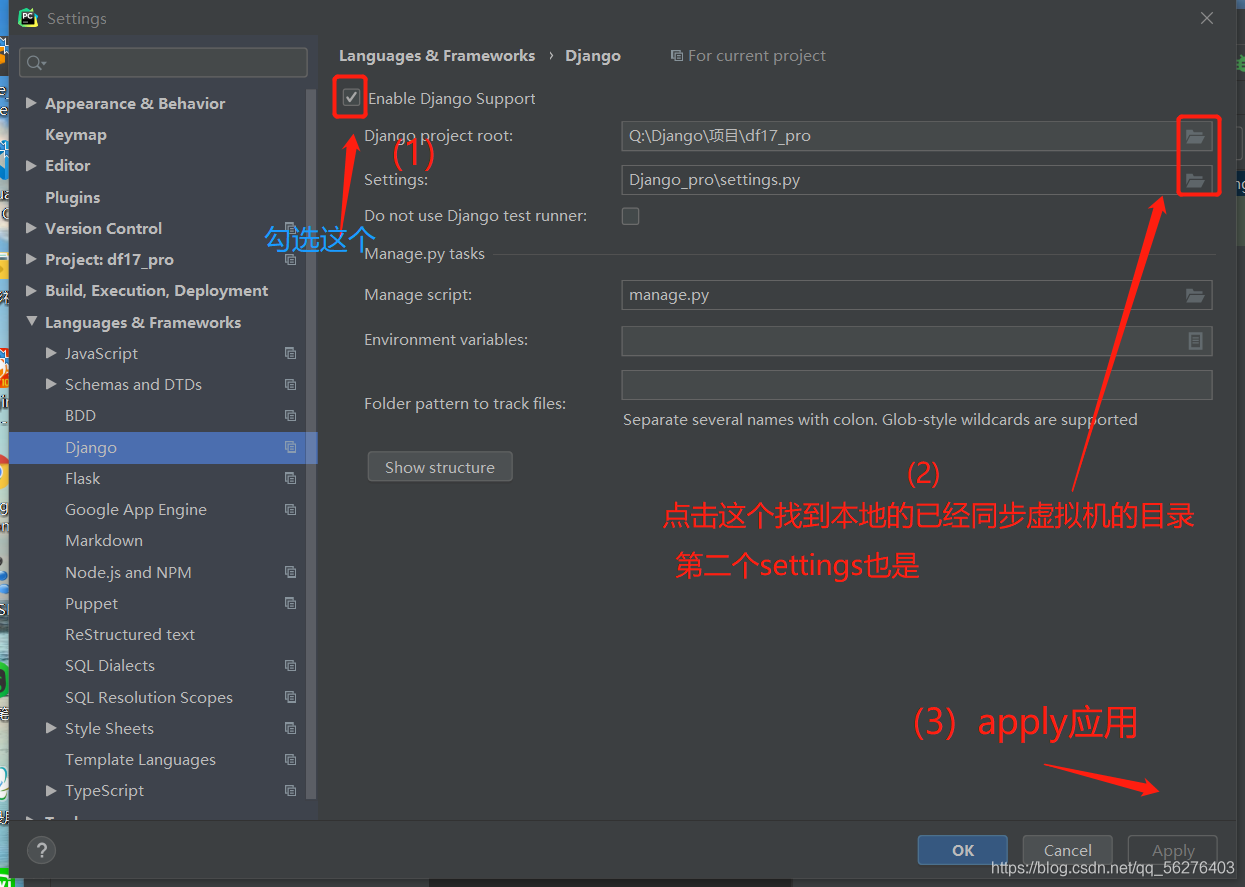Click Languages & Frameworks in the breadcrumb
Image resolution: width=1245 pixels, height=887 pixels.
point(437,56)
